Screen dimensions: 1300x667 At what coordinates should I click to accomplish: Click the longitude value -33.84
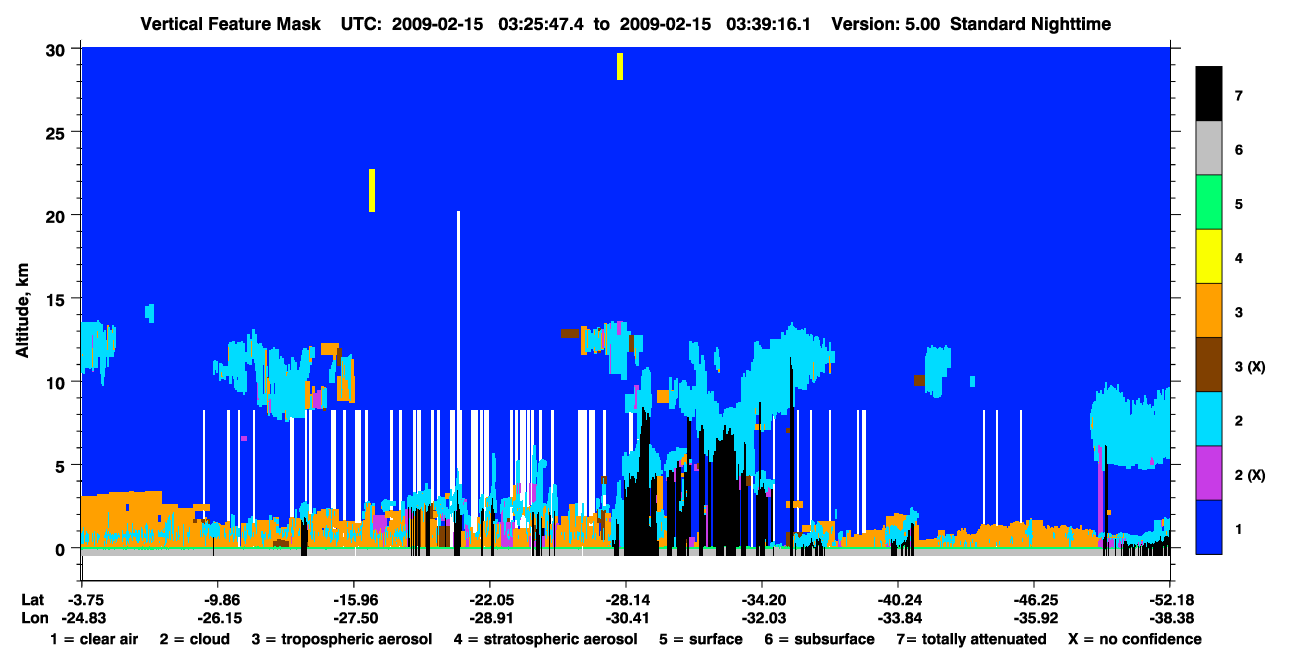pyautogui.click(x=897, y=618)
